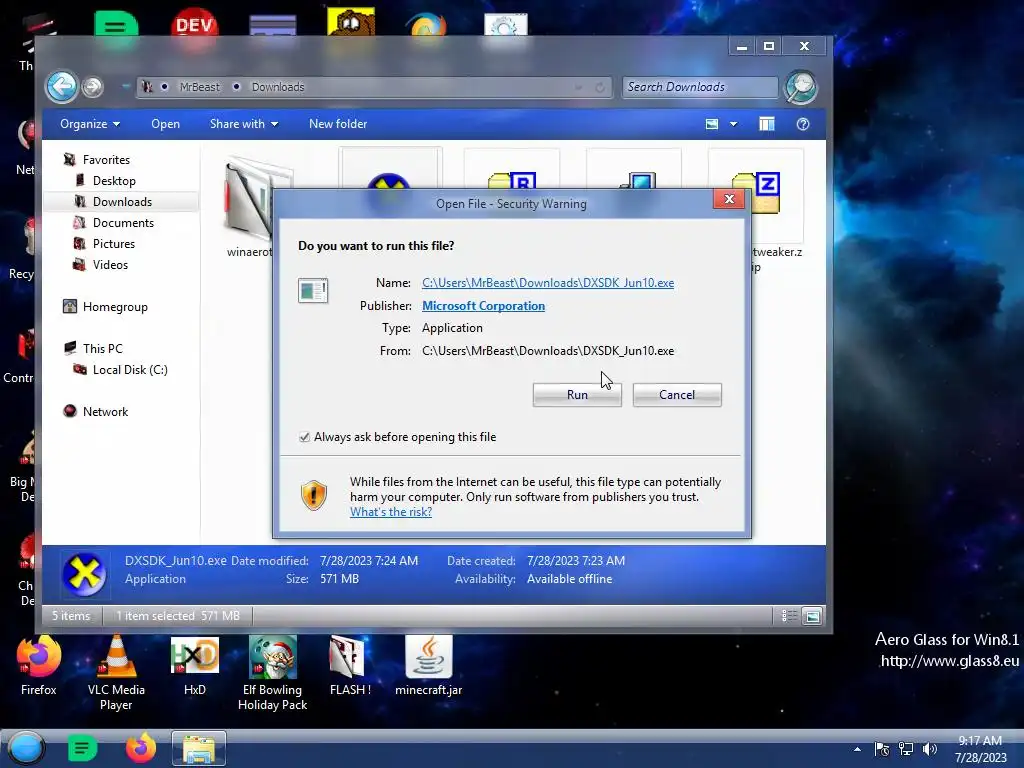Click the DirectX icon in the details pane
The height and width of the screenshot is (768, 1024).
84,574
